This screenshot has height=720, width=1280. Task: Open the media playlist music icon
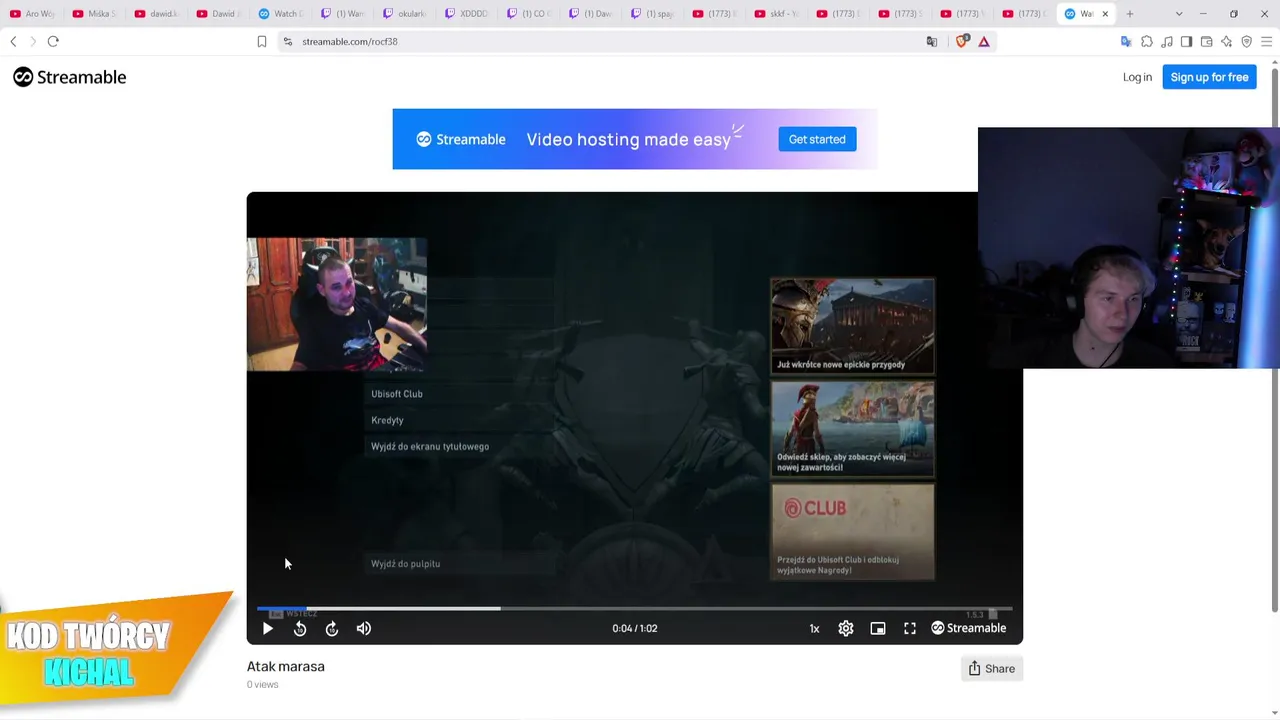pos(1167,41)
